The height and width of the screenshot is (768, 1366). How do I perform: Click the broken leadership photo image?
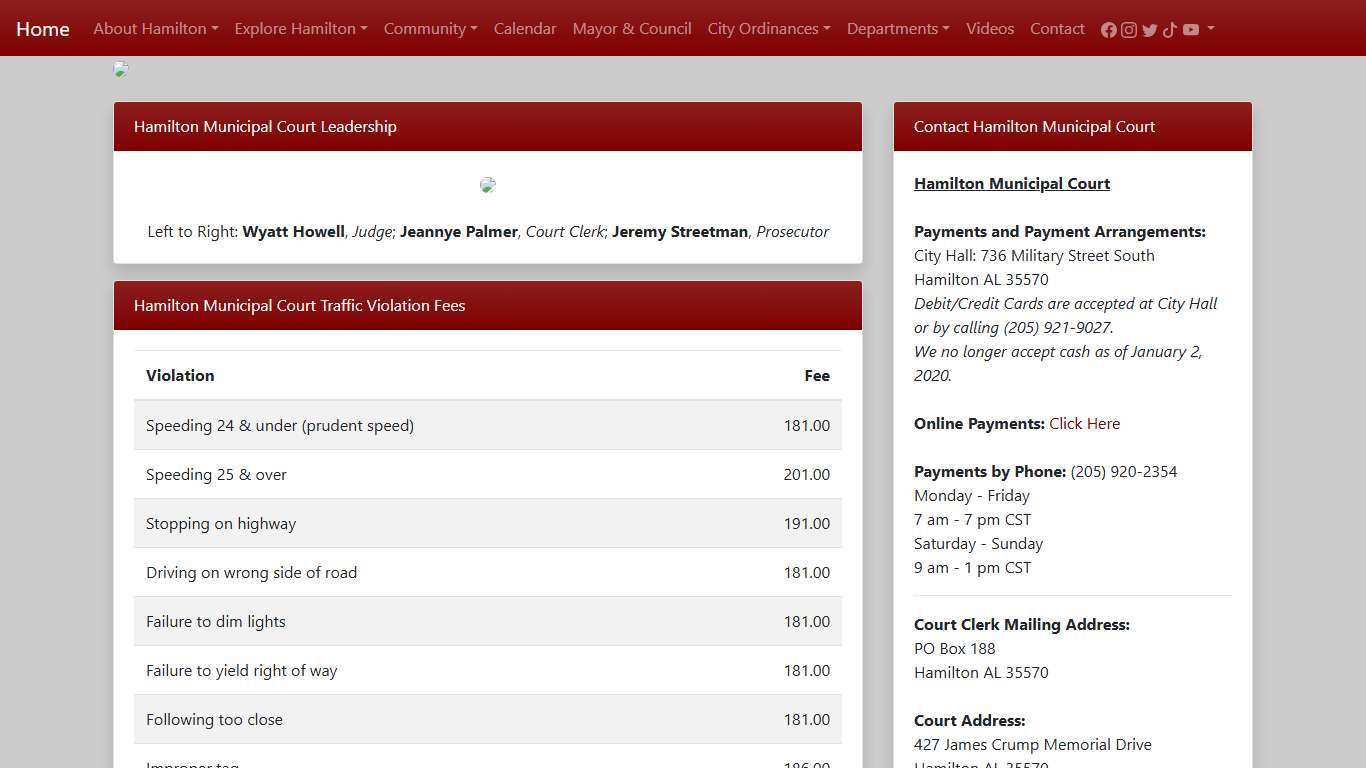tap(488, 185)
